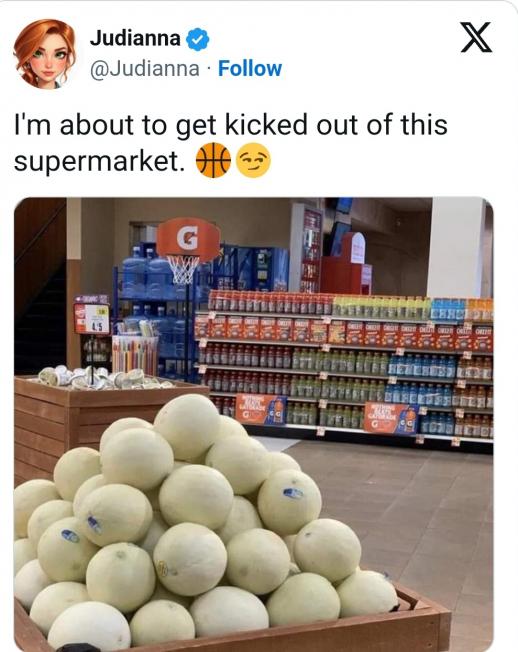Click the right orange Gatorade shelf sign
The image size is (518, 652).
391,417
